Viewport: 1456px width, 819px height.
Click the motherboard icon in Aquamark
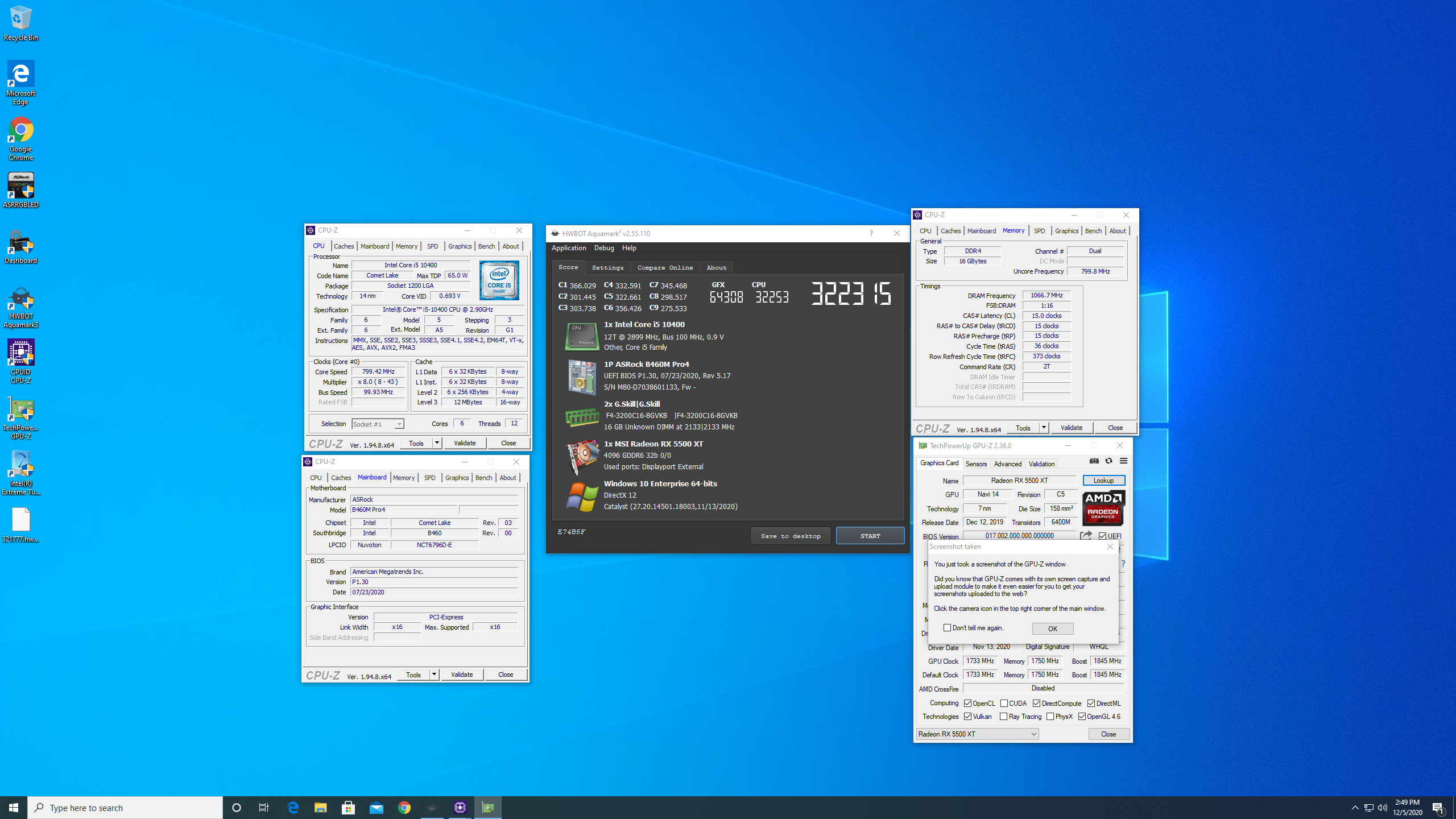click(582, 377)
